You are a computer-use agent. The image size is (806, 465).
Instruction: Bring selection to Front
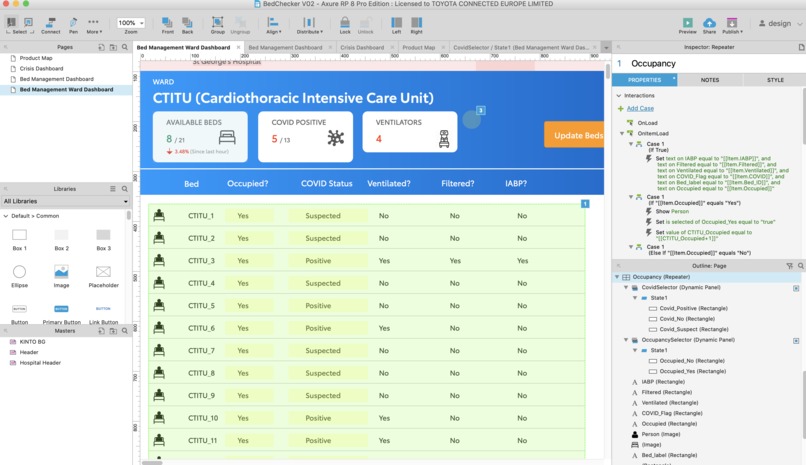[168, 25]
